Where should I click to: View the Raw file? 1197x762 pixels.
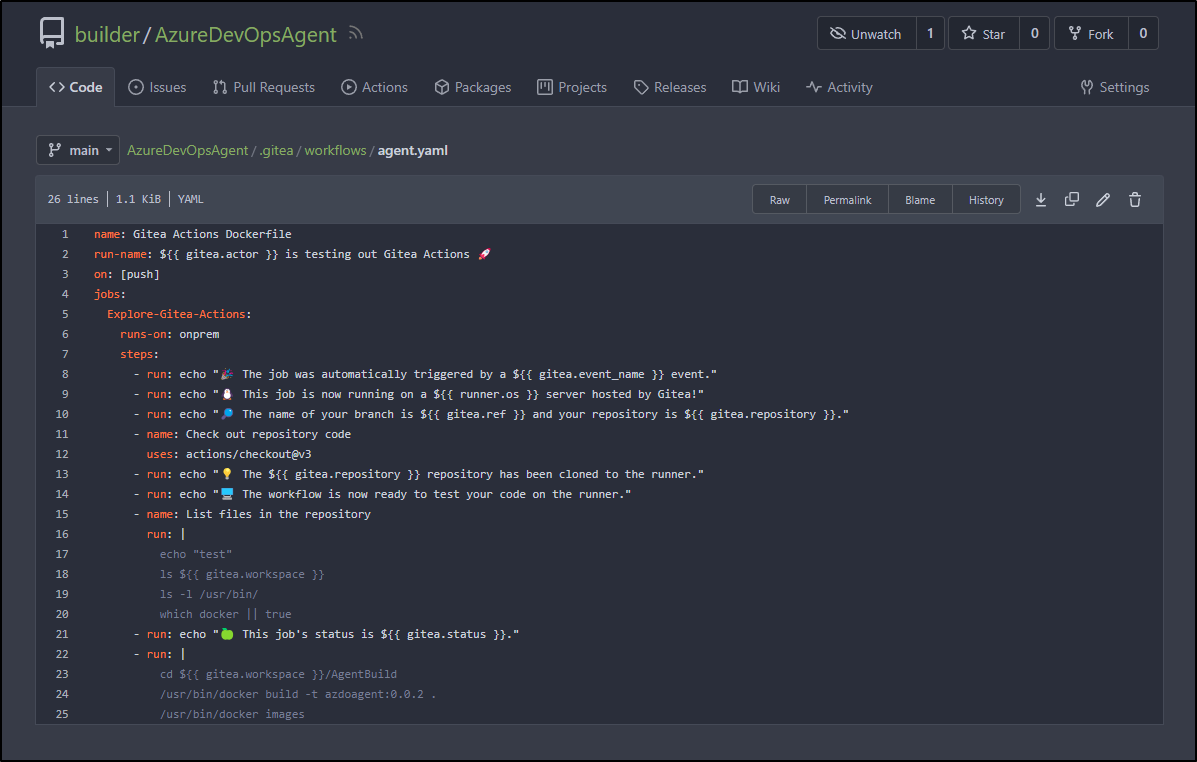coord(779,199)
